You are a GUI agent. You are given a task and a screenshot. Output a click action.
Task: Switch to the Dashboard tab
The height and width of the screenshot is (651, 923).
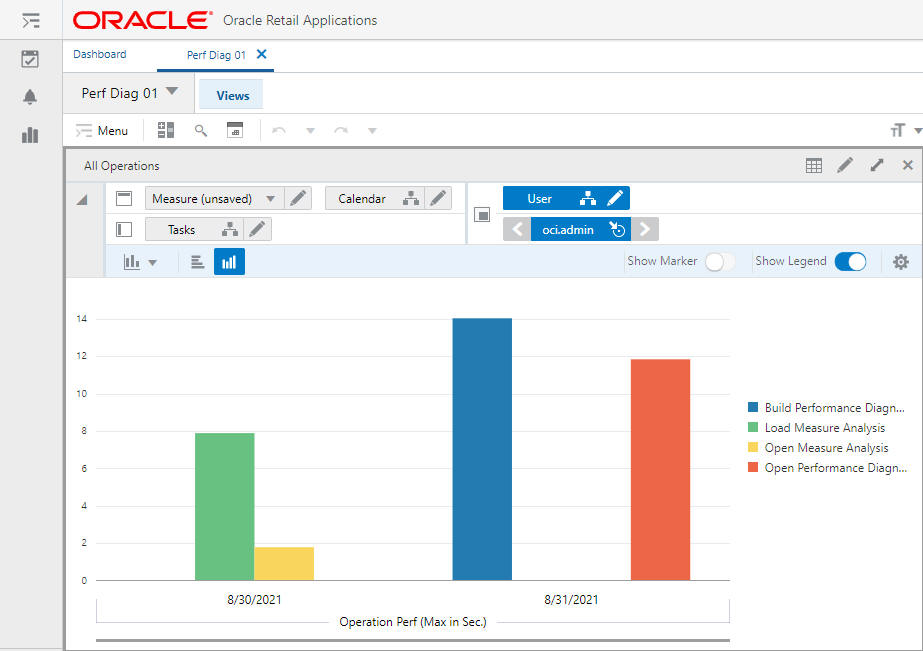[x=100, y=55]
